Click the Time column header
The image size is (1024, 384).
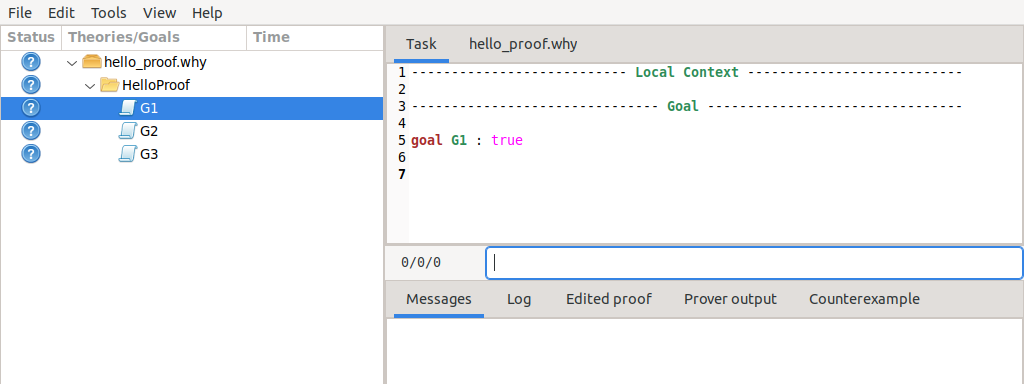[315, 38]
